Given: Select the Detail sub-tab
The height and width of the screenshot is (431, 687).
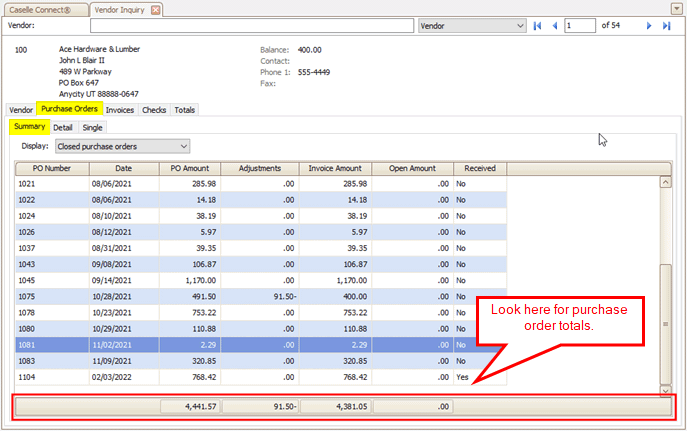Looking at the screenshot, I should (63, 128).
